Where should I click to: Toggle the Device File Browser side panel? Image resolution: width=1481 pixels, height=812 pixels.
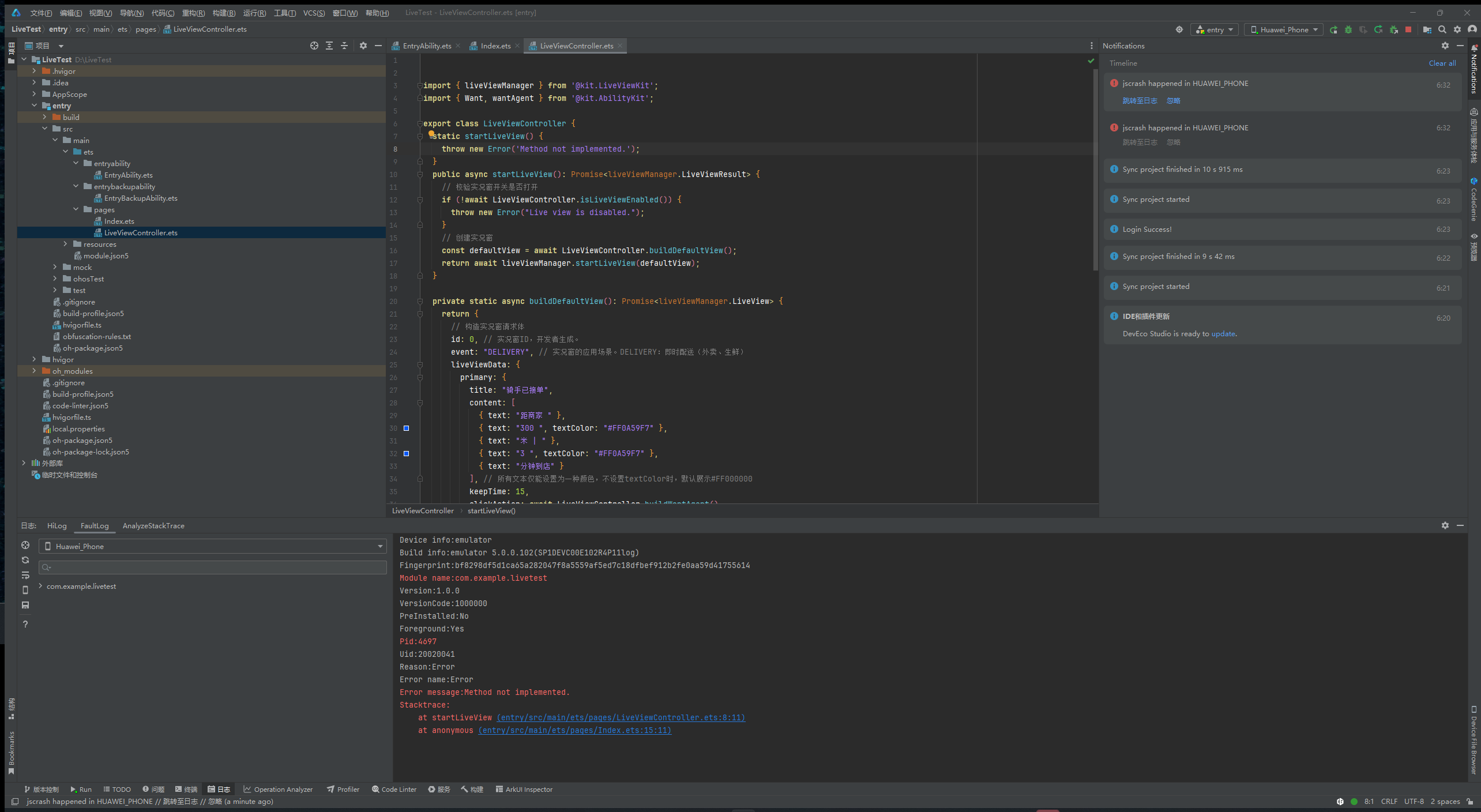click(1474, 739)
